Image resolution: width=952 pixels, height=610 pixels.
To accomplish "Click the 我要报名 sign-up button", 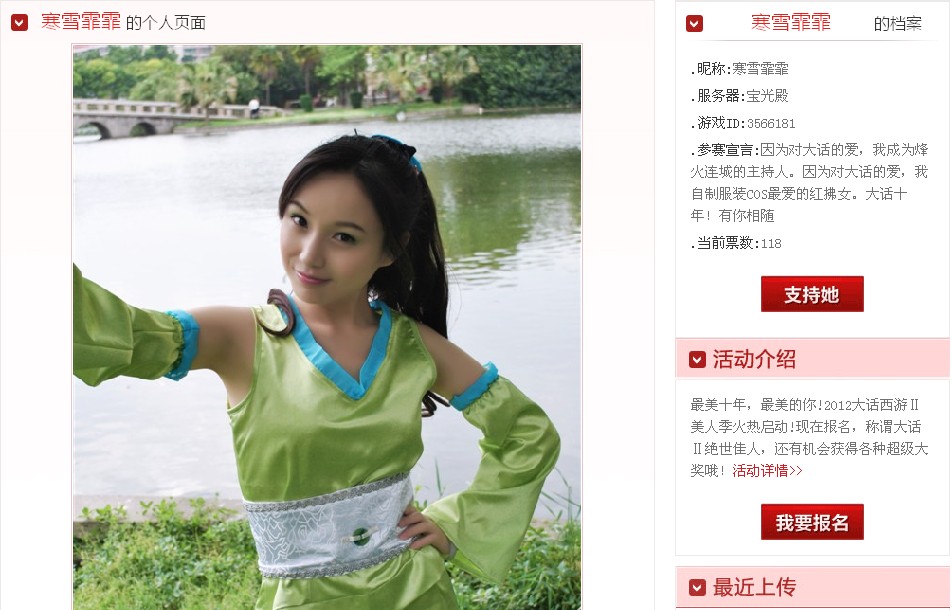I will [x=812, y=522].
